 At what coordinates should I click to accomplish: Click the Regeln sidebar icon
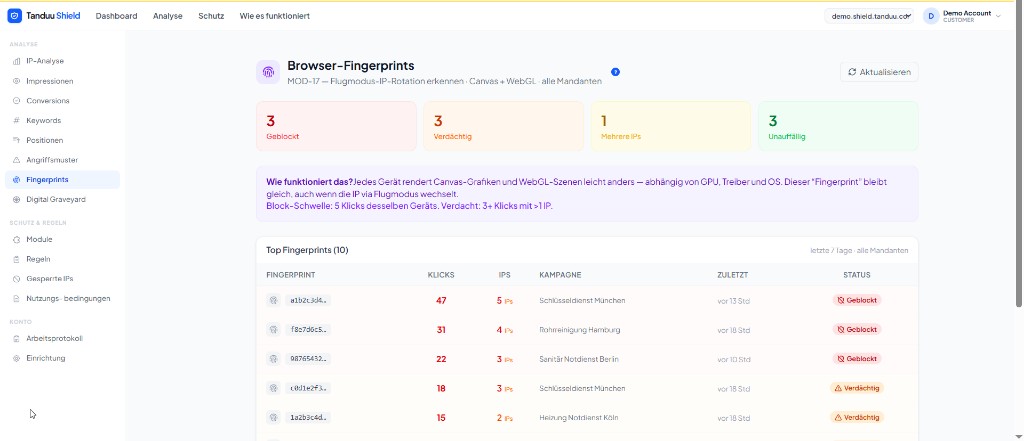16,259
